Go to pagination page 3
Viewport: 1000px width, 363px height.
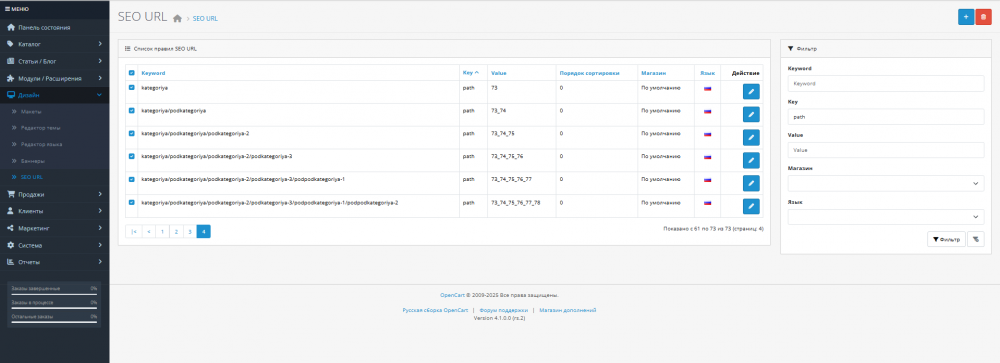[190, 232]
